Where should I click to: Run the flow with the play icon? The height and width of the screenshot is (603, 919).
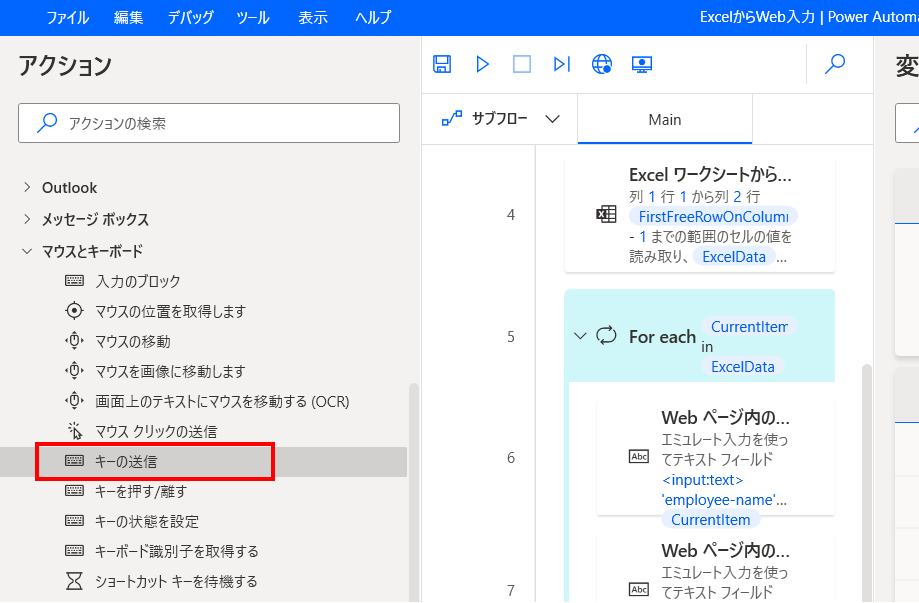(x=482, y=64)
